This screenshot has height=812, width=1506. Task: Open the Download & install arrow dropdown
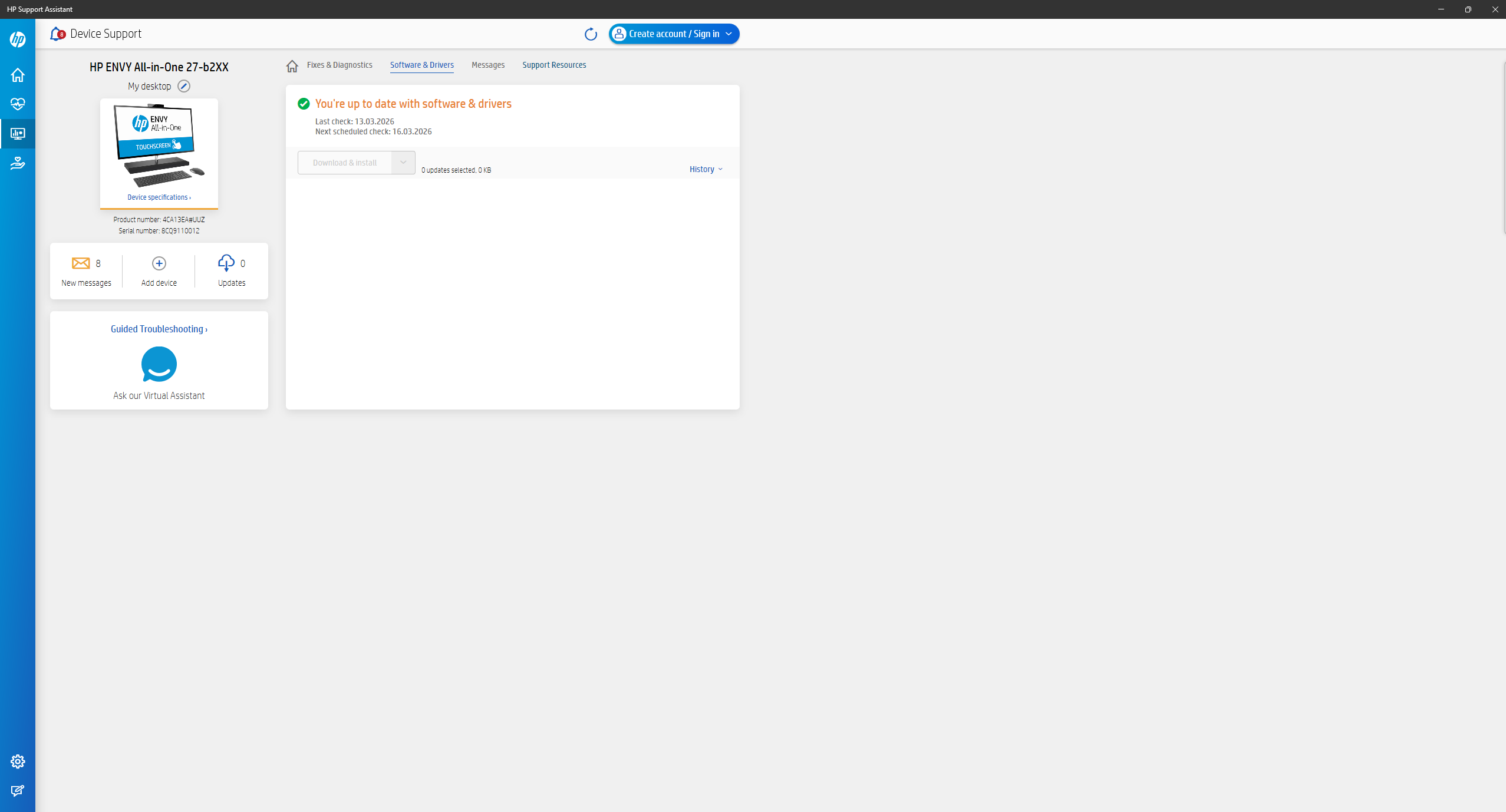(x=403, y=163)
